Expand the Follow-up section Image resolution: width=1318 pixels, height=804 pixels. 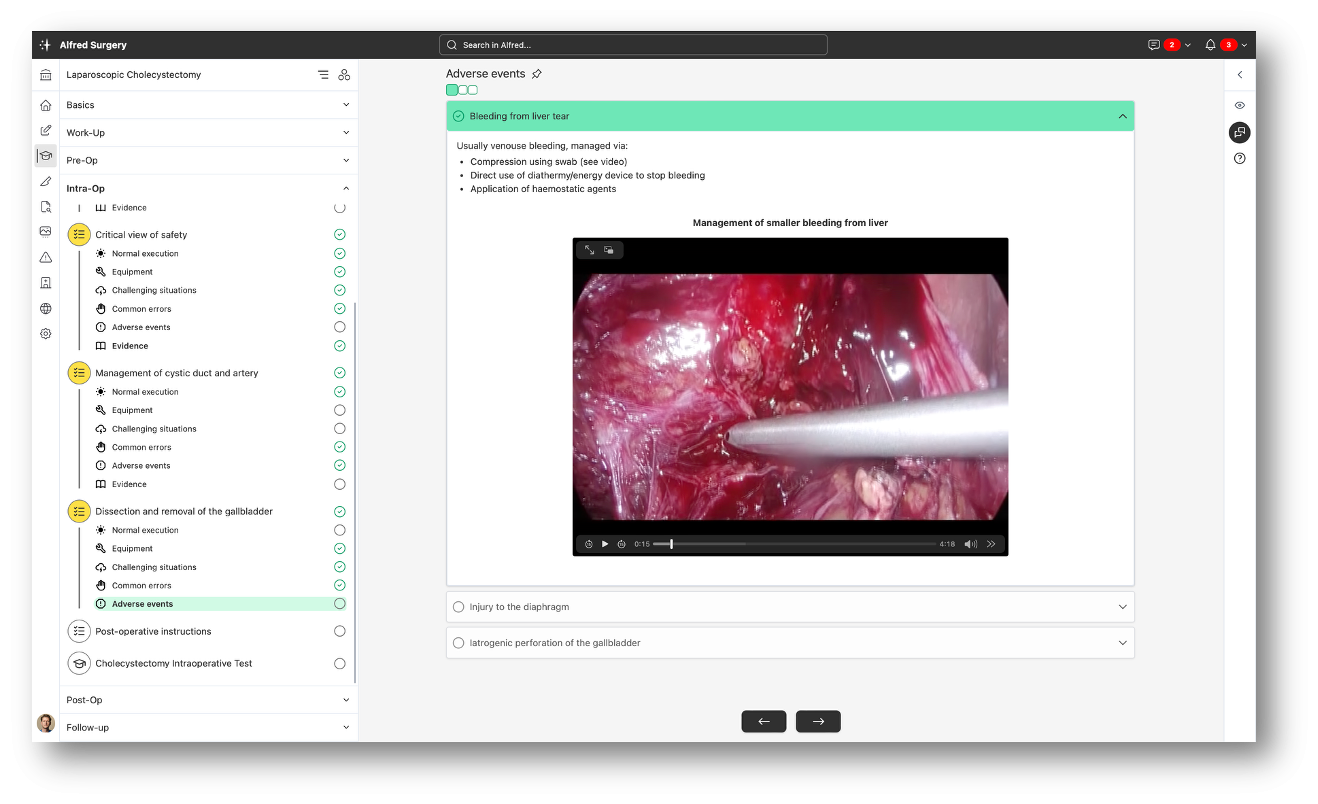(x=346, y=727)
